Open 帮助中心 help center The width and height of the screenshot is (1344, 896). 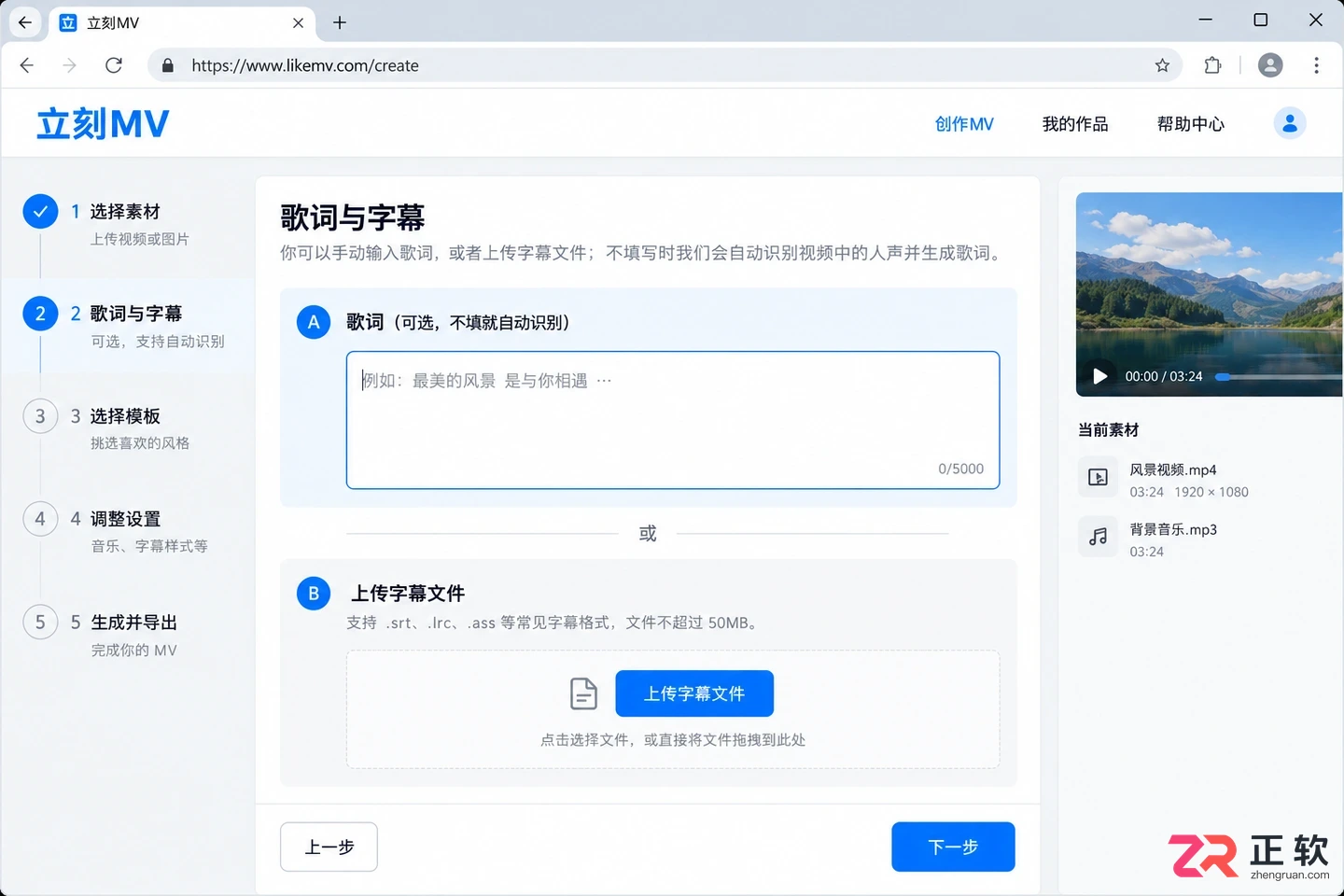point(1191,124)
